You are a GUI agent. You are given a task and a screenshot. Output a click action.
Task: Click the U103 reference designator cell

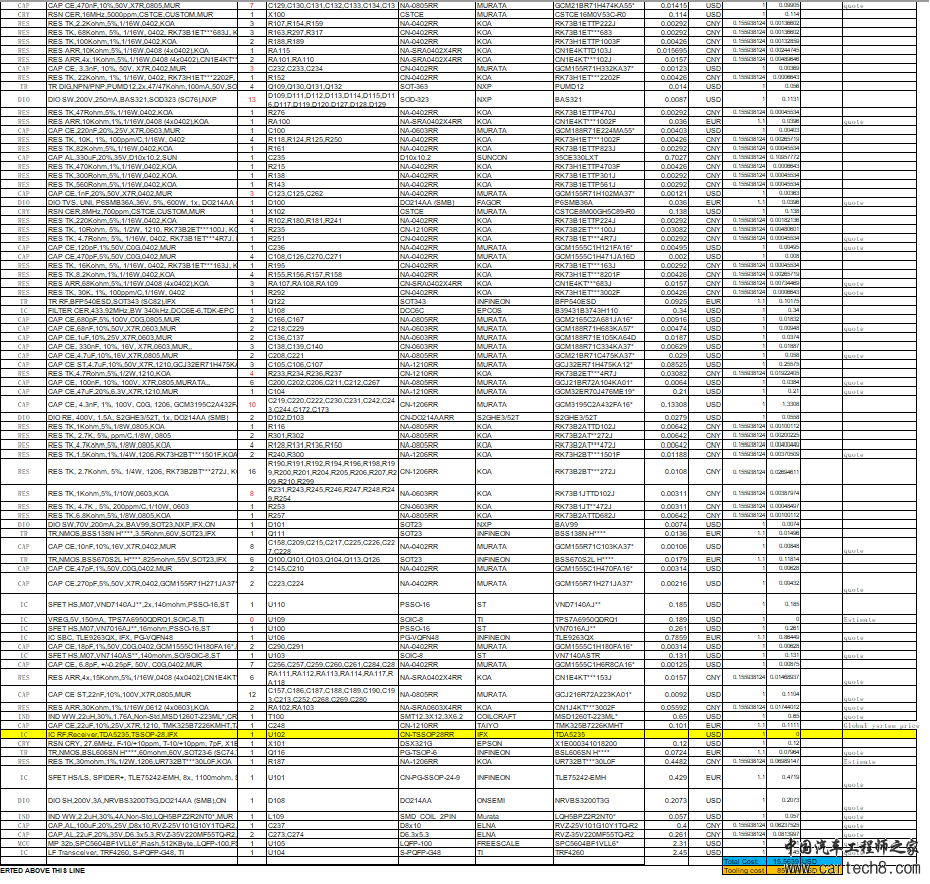(332, 656)
